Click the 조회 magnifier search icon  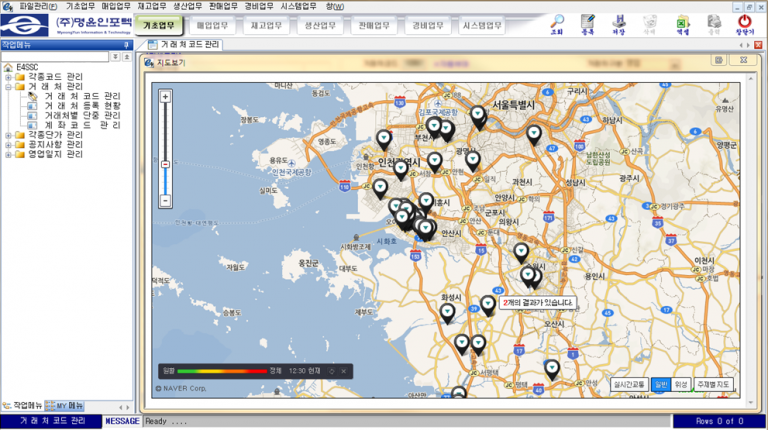[x=557, y=24]
